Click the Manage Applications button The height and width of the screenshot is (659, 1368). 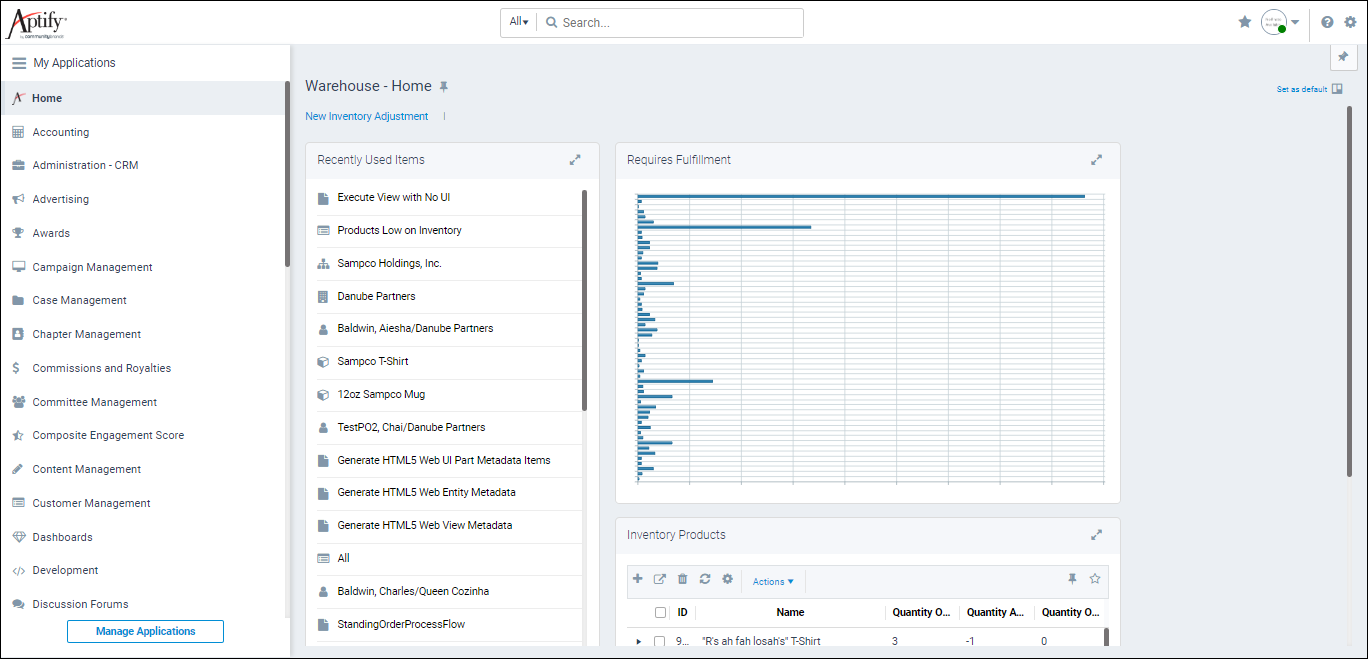145,631
